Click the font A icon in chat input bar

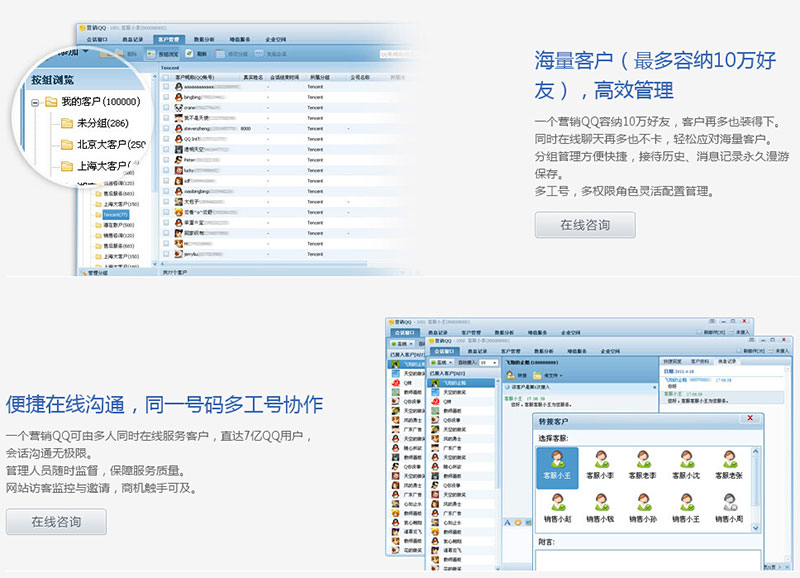[x=508, y=522]
